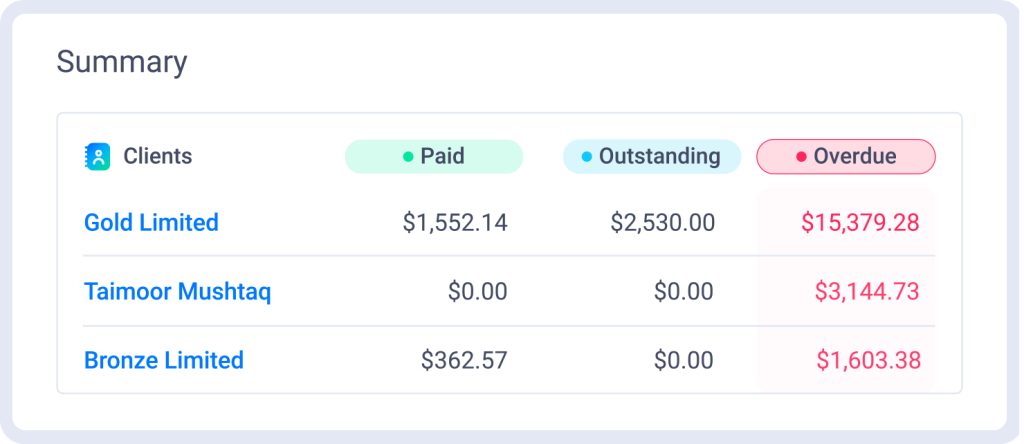Viewport: 1024px width, 444px height.
Task: Click Taimoor Mushtaq overdue amount $3,144.73
Action: click(x=867, y=292)
